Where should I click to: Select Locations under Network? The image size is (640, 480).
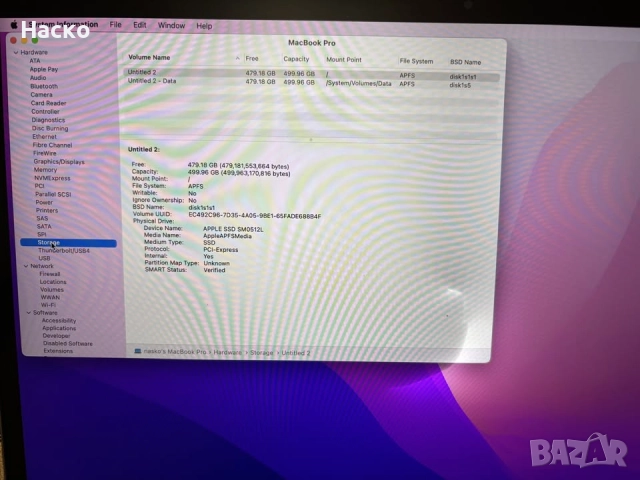53,282
